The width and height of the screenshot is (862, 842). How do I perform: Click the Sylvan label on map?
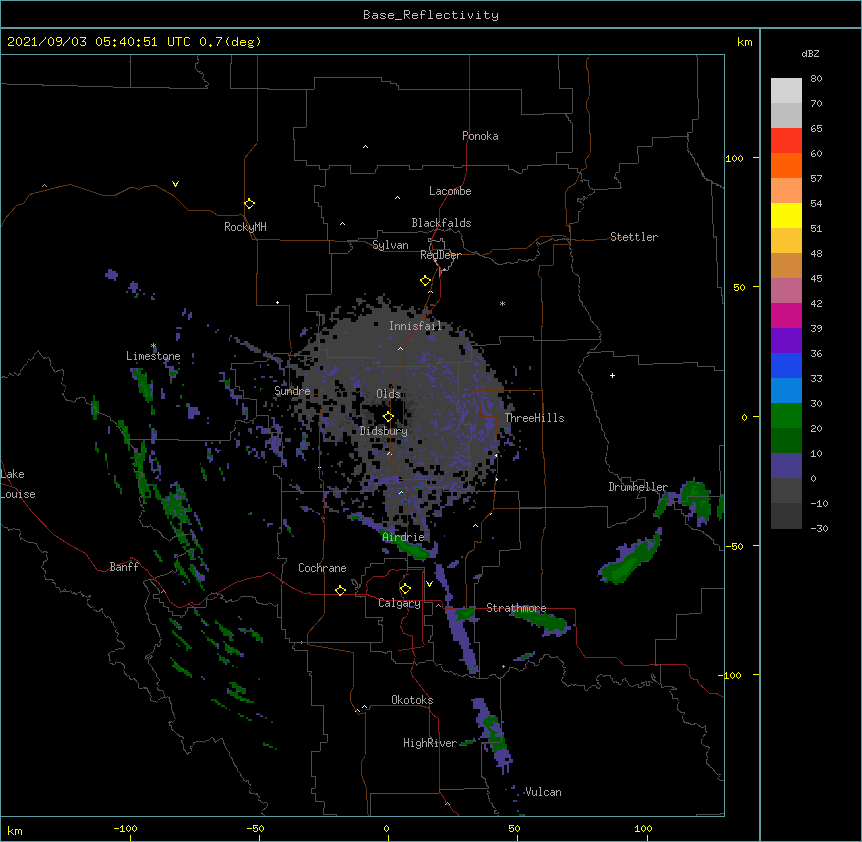[x=390, y=245]
